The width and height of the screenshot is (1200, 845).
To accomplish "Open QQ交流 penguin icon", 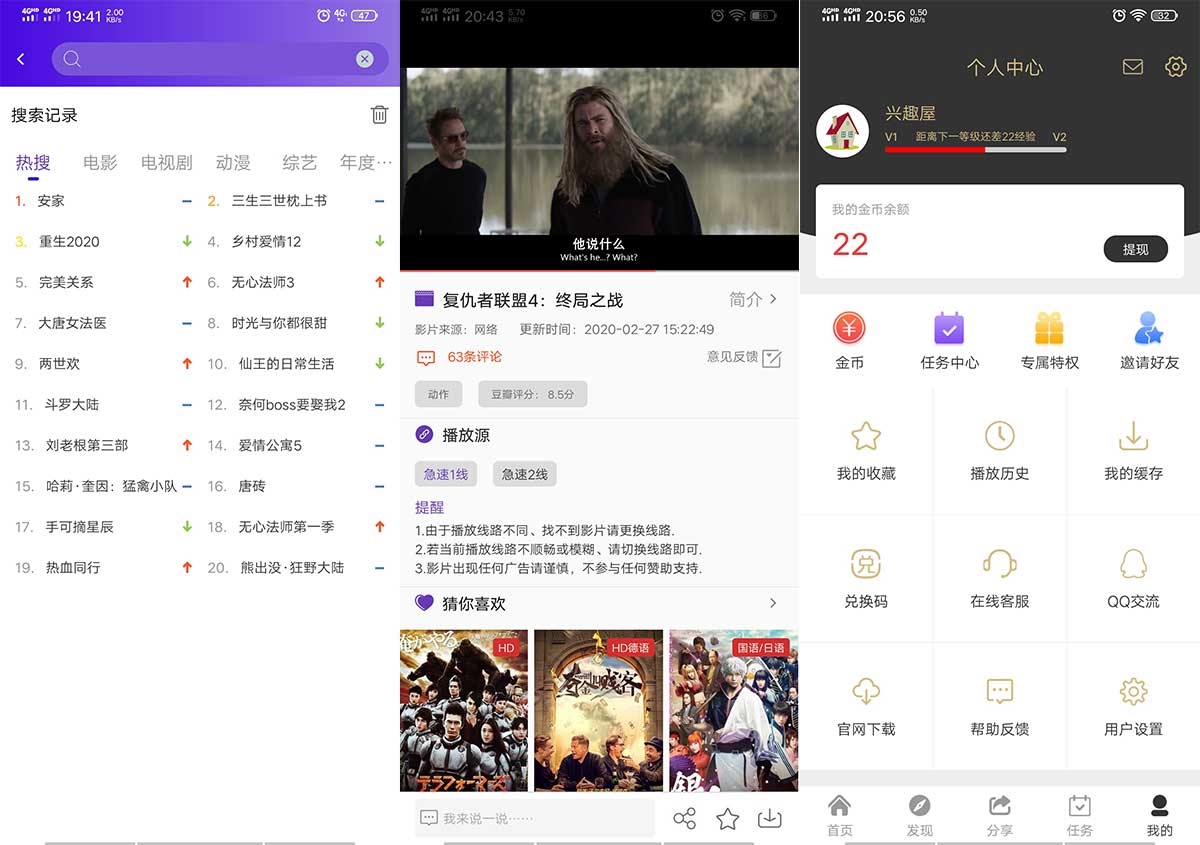I will (1133, 564).
